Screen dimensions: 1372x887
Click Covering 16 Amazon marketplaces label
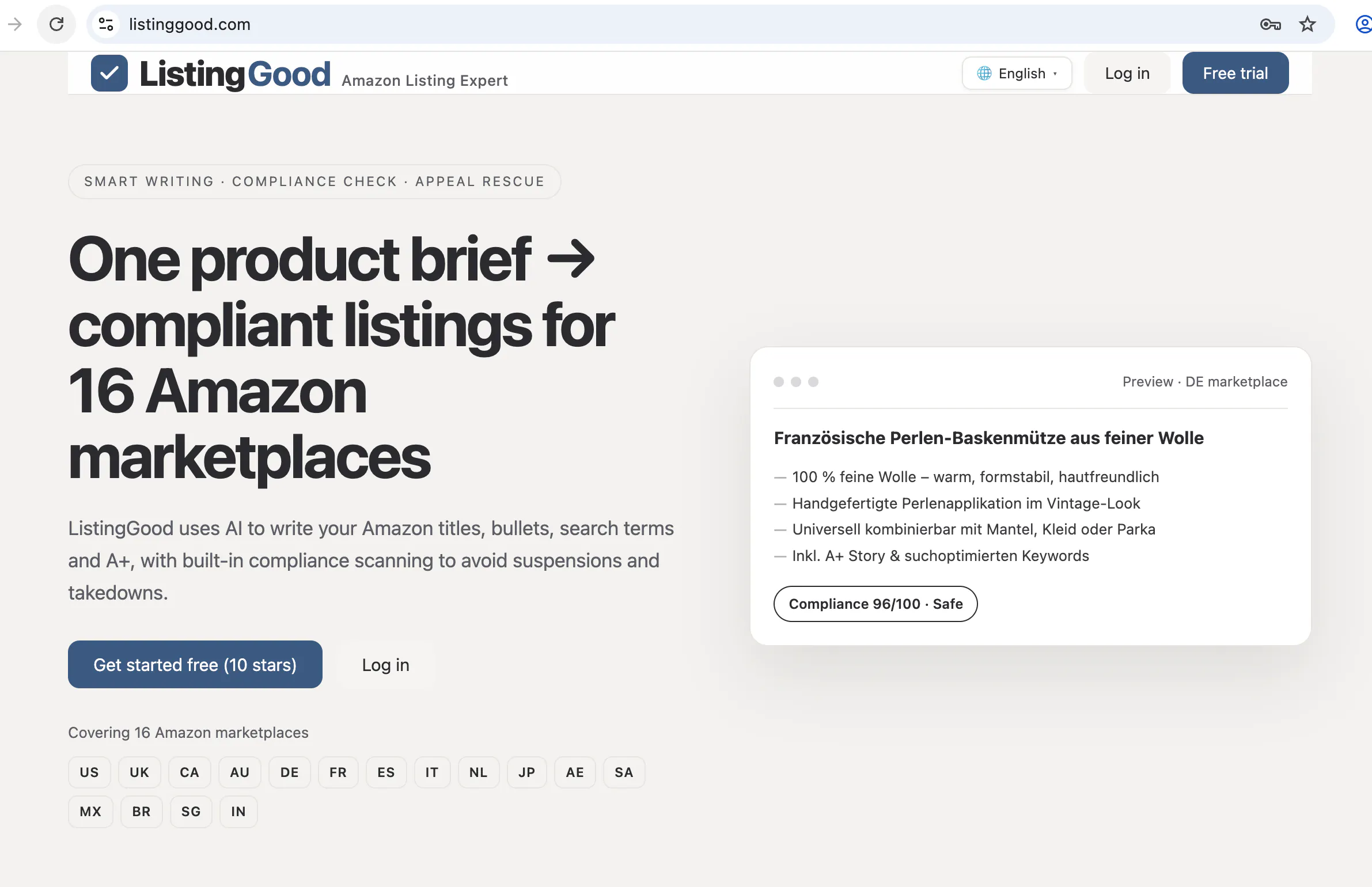coord(188,733)
